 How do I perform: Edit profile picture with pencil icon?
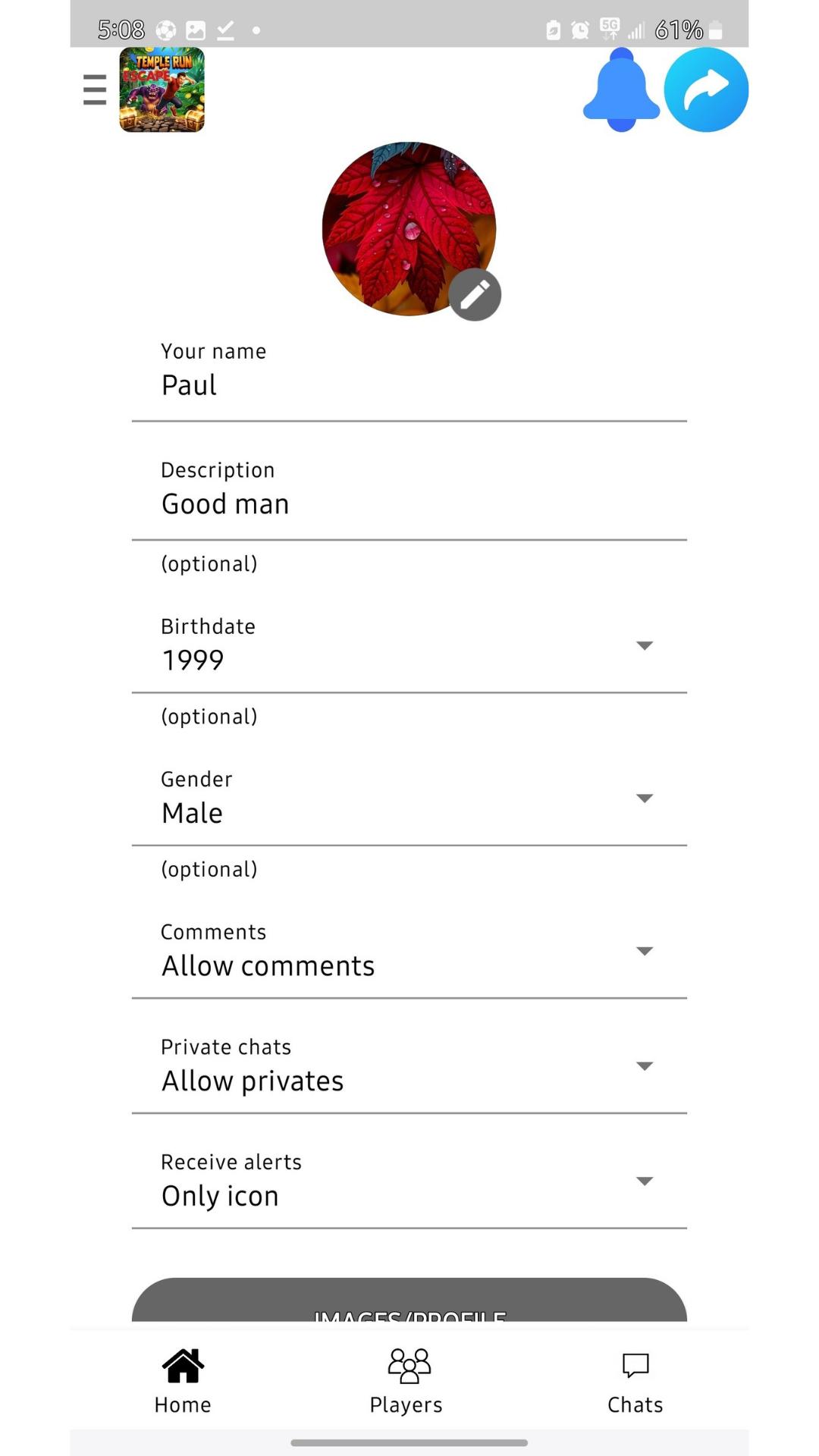(475, 295)
